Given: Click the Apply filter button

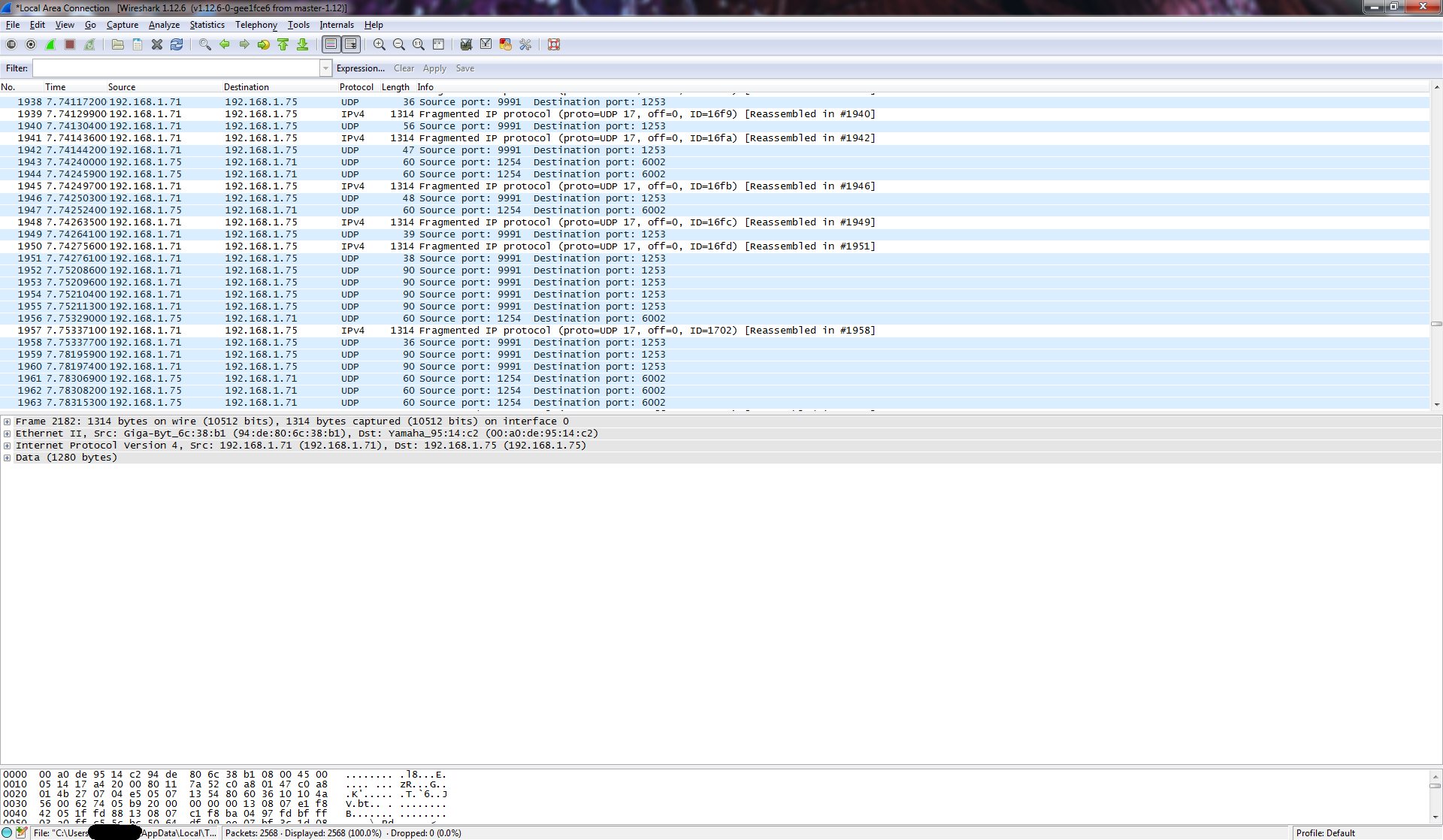Looking at the screenshot, I should [x=434, y=68].
